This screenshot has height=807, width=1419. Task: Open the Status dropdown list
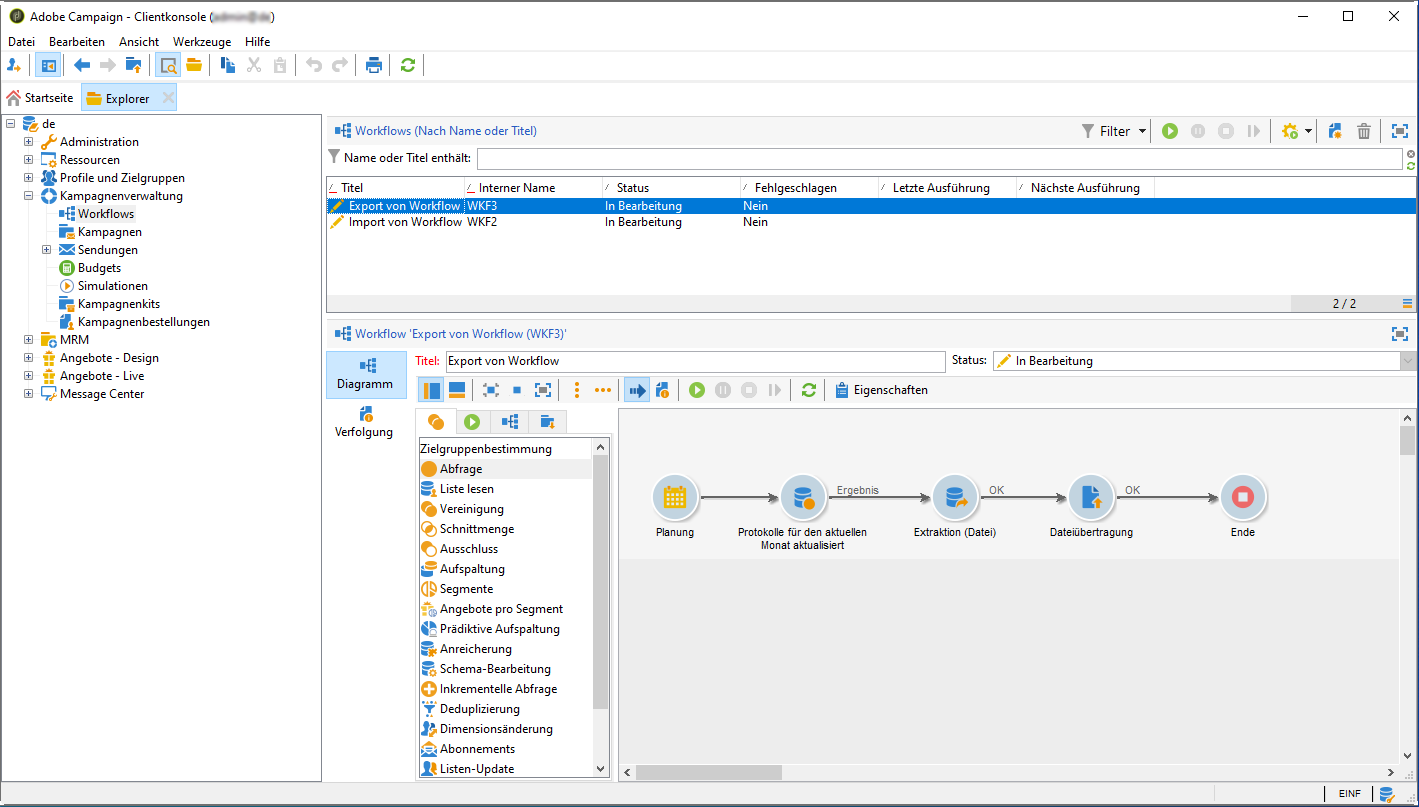(x=1407, y=361)
